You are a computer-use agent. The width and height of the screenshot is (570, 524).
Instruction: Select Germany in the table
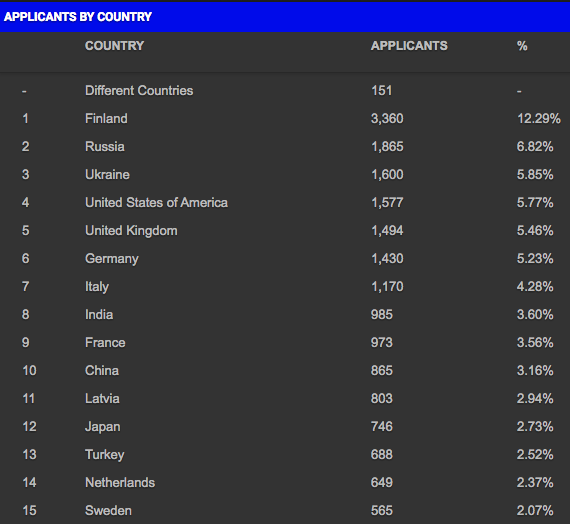[x=112, y=259]
